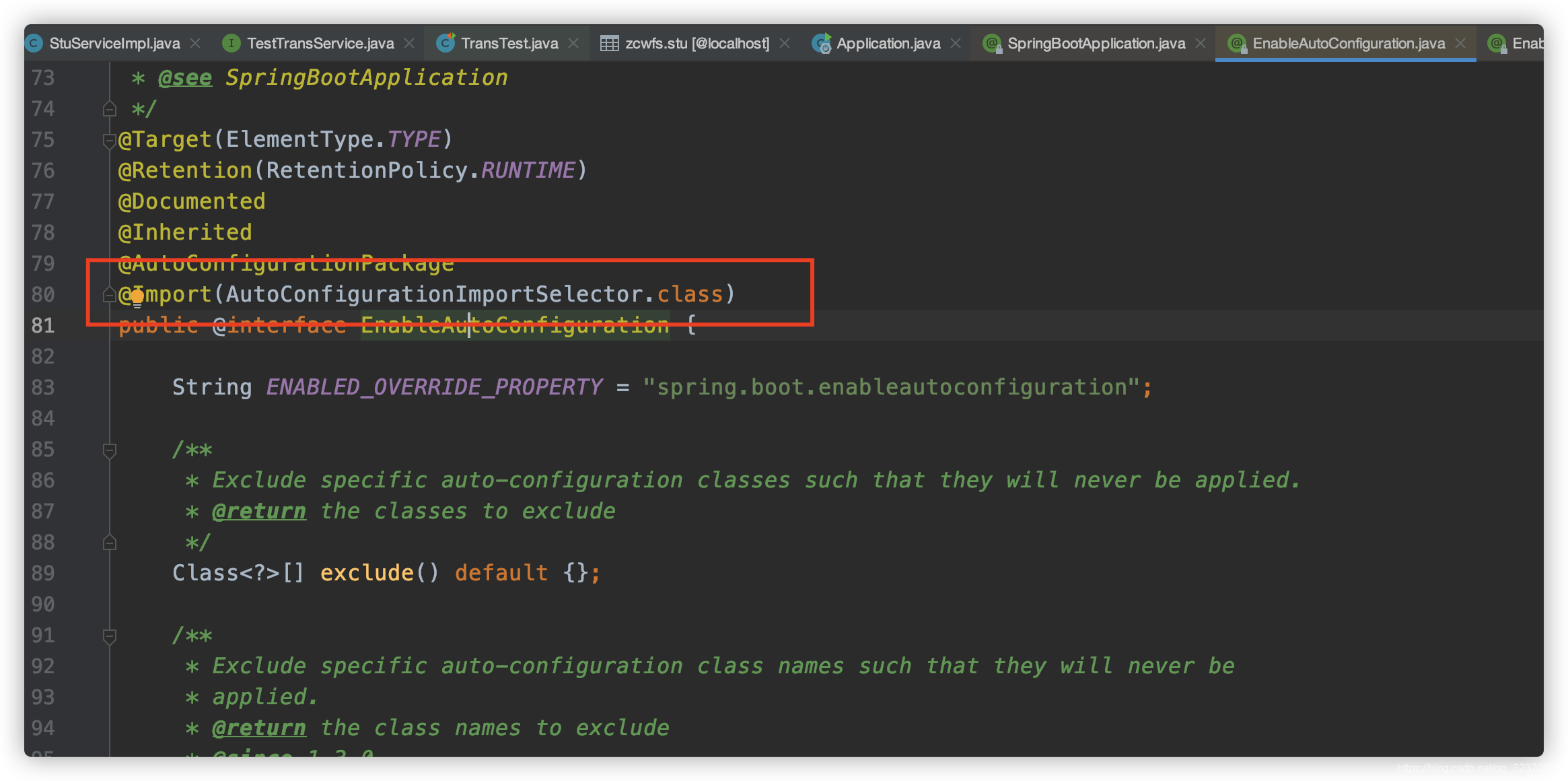Switch to the SpringBootApplication.java tab
Viewport: 1568px width, 781px height.
pyautogui.click(x=1096, y=44)
